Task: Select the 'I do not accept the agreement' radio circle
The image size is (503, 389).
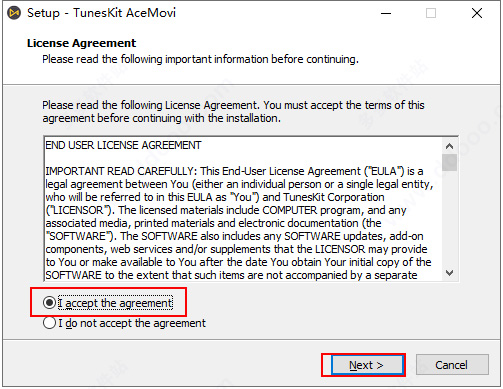Action: coord(49,323)
